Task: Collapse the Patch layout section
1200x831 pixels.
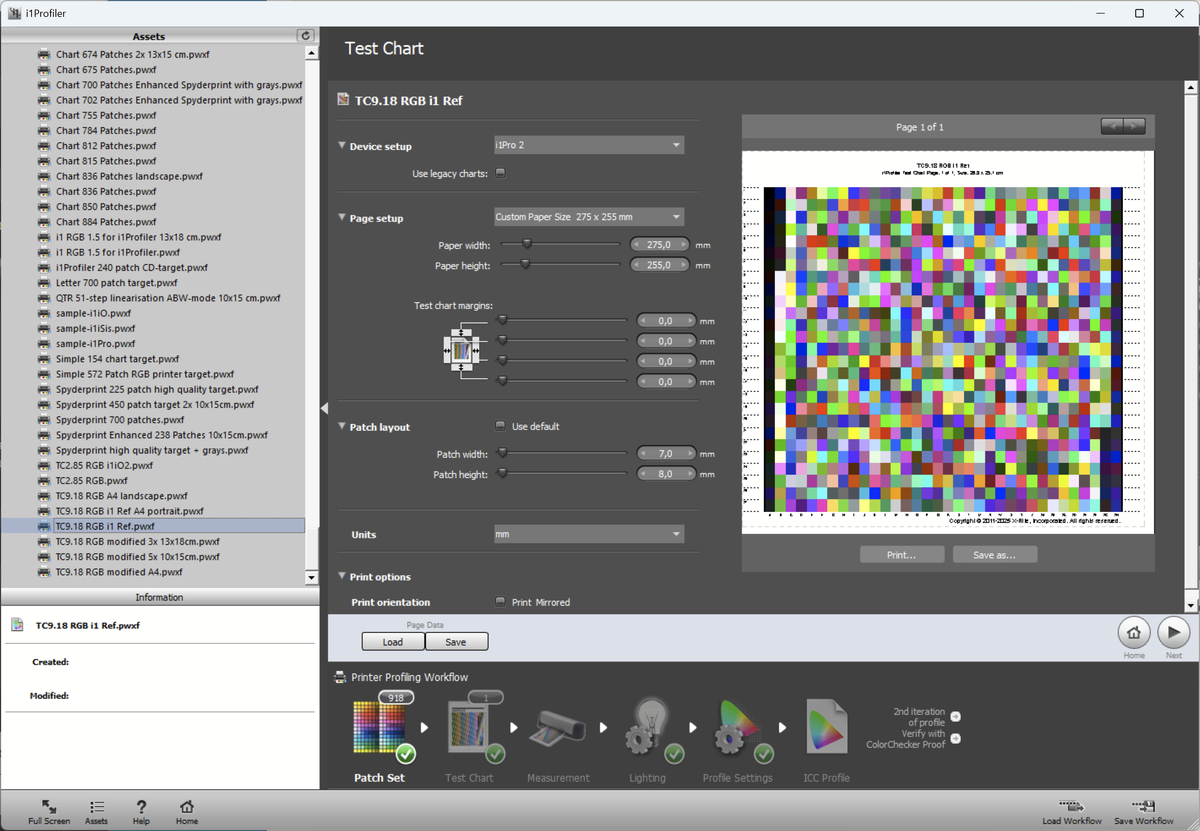Action: 343,427
